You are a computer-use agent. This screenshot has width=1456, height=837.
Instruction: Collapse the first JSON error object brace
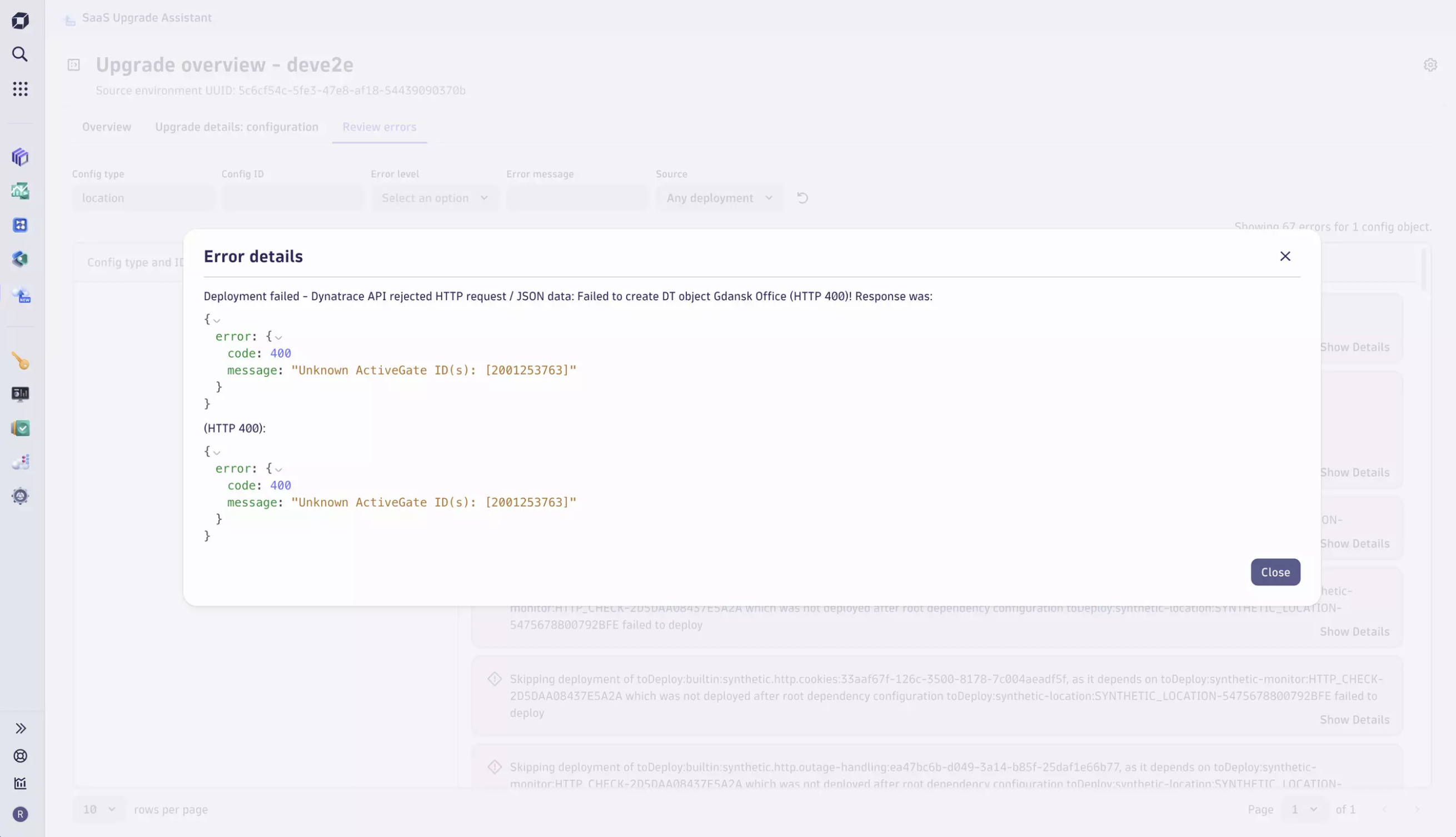(217, 320)
